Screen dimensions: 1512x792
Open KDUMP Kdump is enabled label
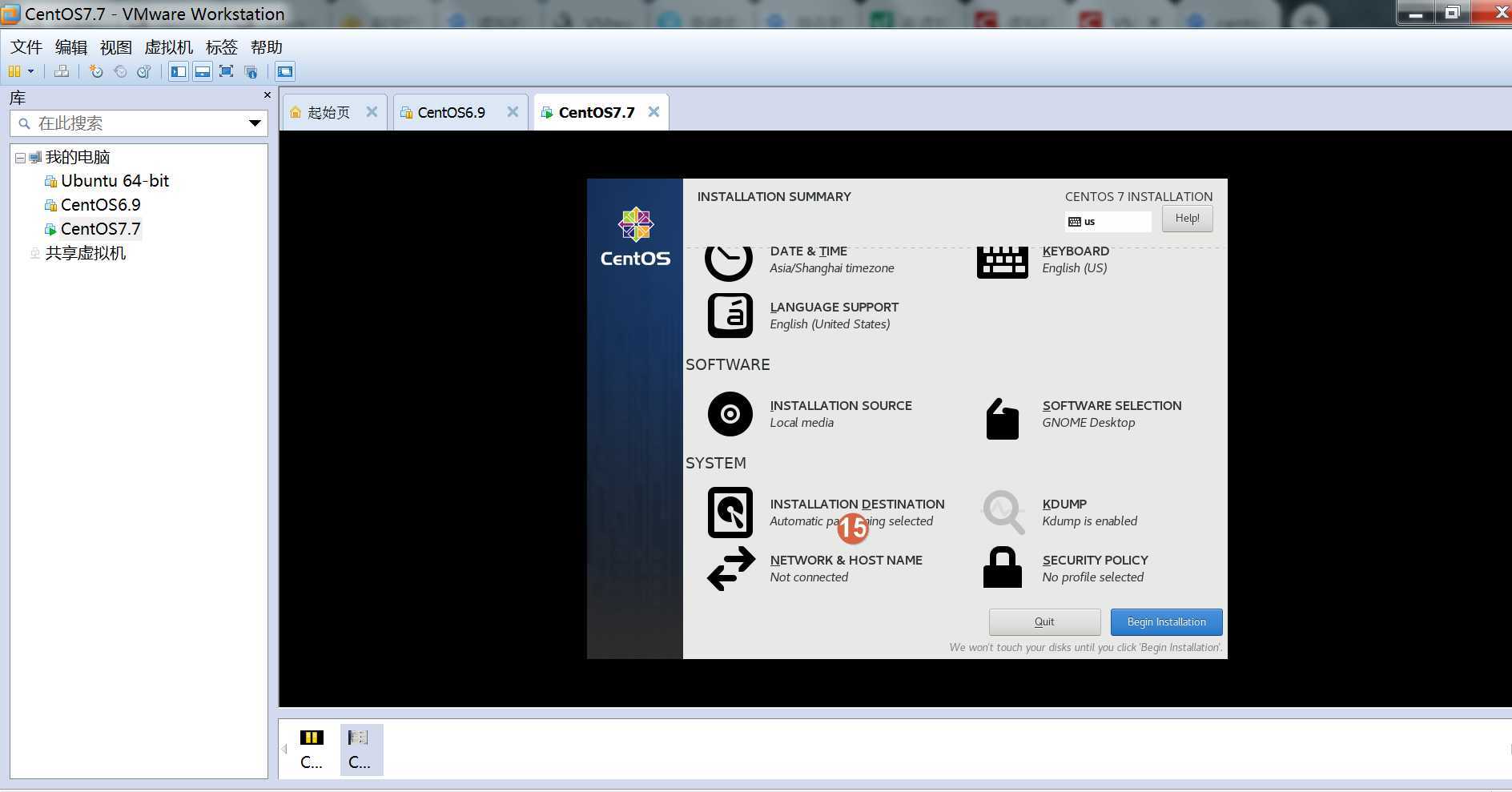tap(1089, 513)
